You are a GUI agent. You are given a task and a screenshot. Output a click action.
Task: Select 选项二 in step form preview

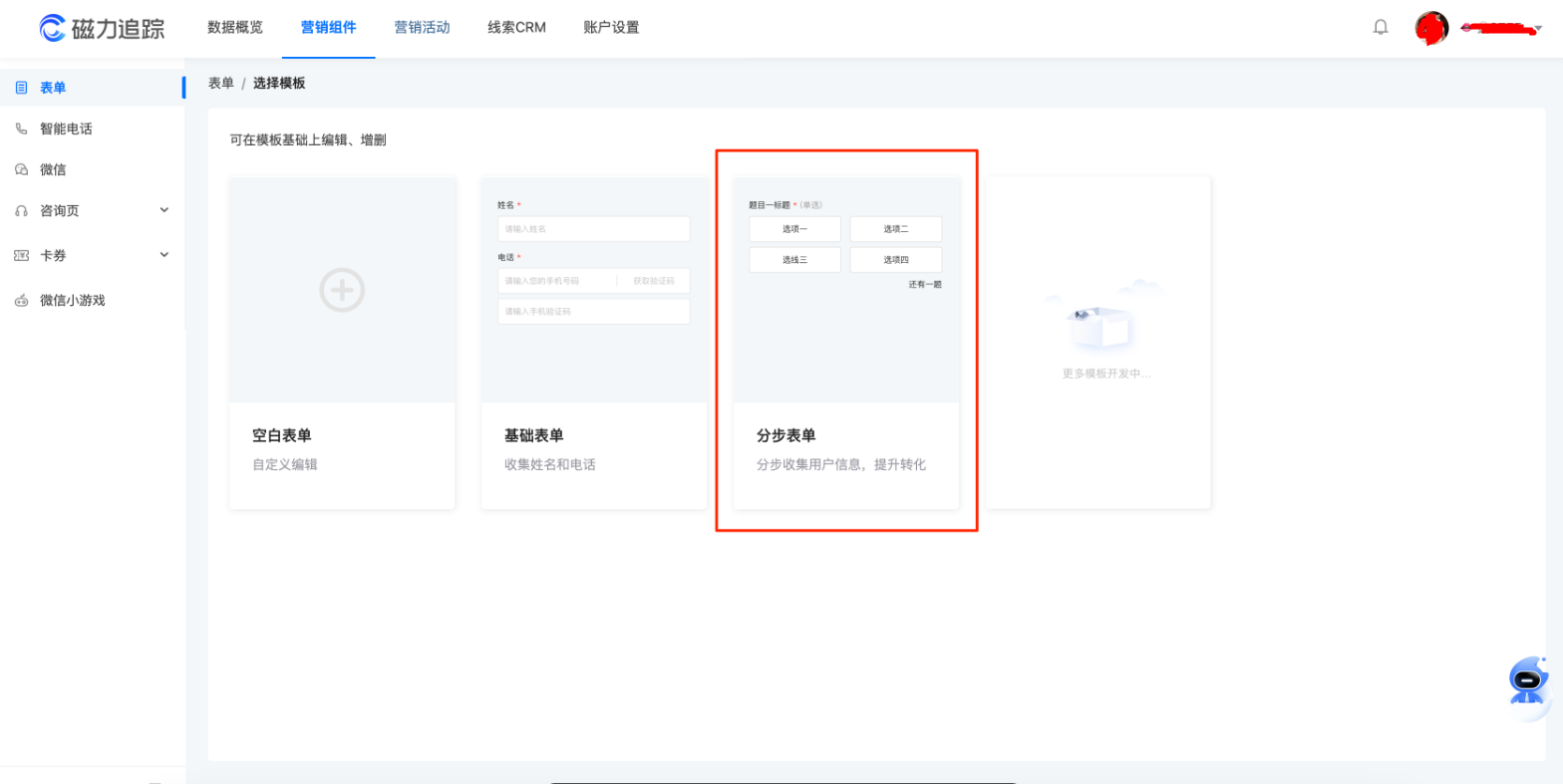(896, 229)
